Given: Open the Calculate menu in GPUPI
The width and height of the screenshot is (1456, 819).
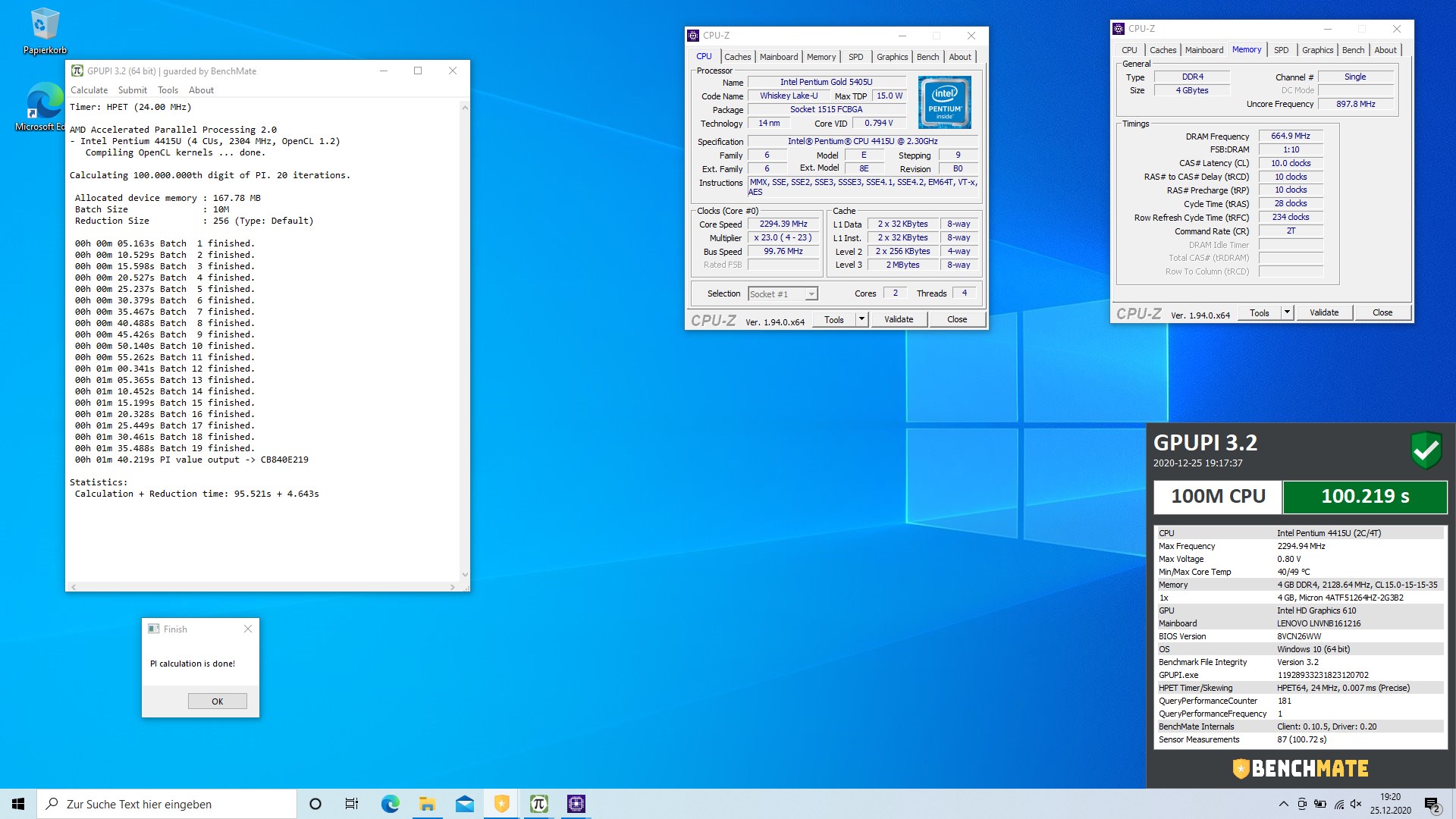Looking at the screenshot, I should pos(89,89).
